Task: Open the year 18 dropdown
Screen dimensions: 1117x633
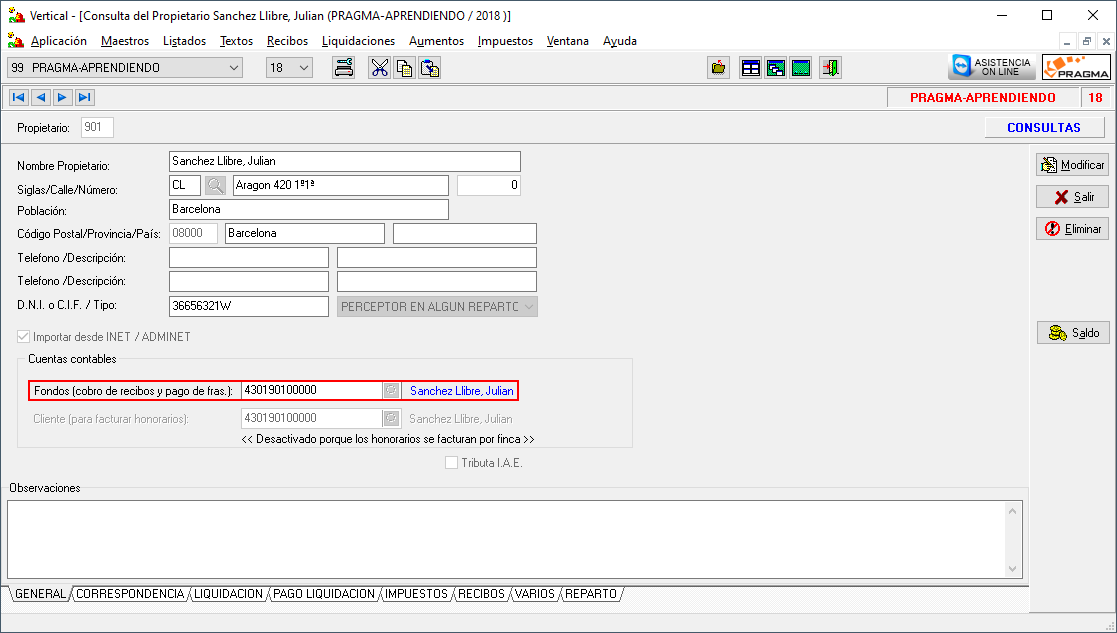Action: tap(304, 68)
